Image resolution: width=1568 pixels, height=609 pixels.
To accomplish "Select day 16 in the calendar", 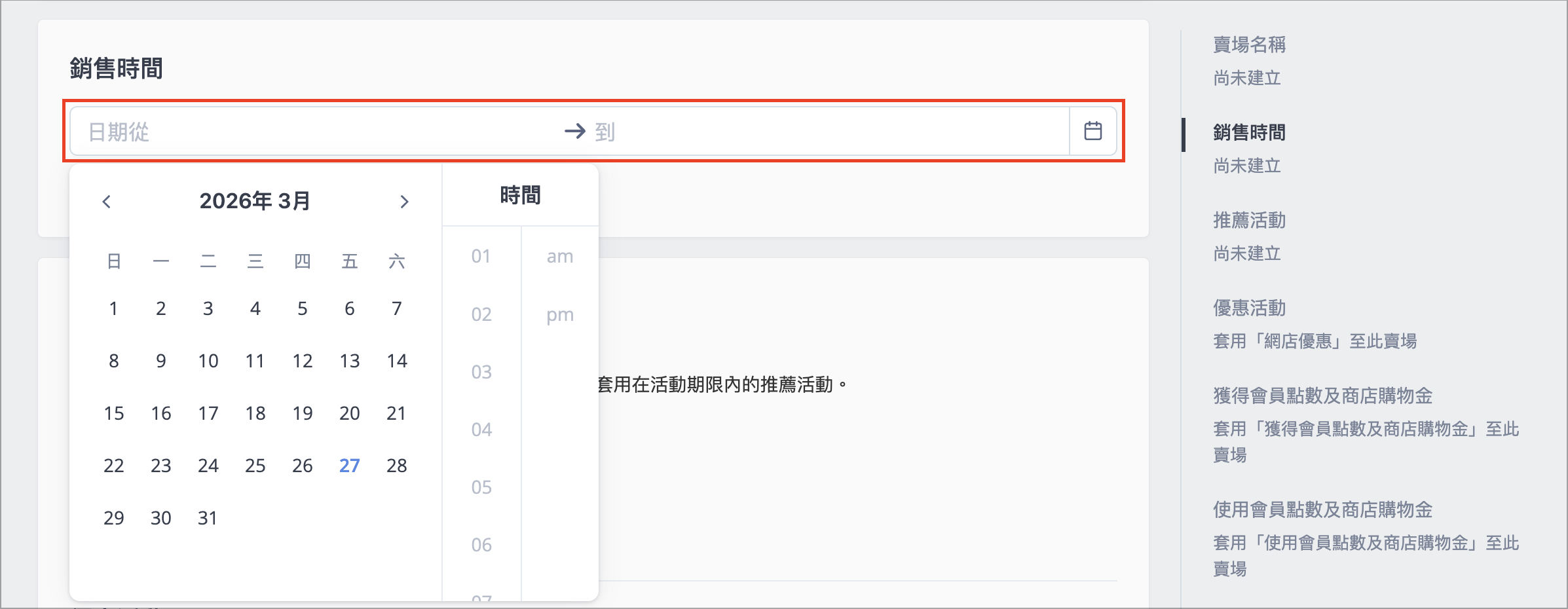I will [161, 413].
